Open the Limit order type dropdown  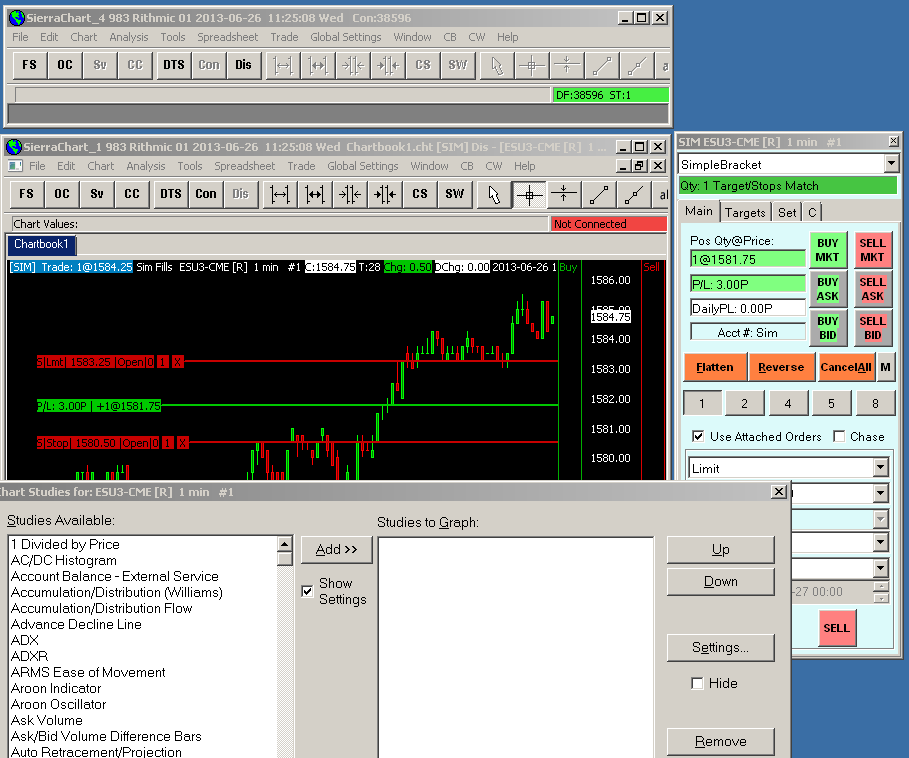click(881, 468)
